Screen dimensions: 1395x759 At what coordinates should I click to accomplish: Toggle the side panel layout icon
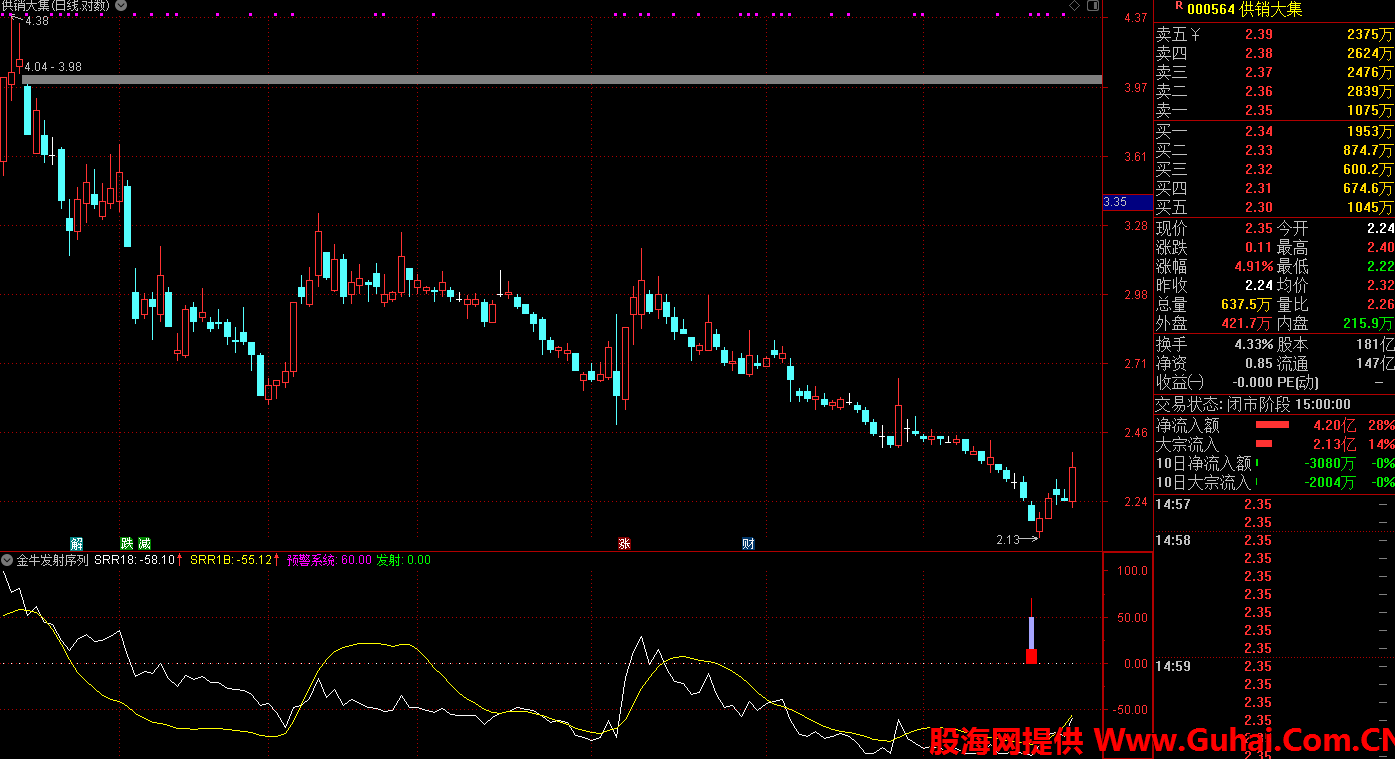pos(1094,5)
